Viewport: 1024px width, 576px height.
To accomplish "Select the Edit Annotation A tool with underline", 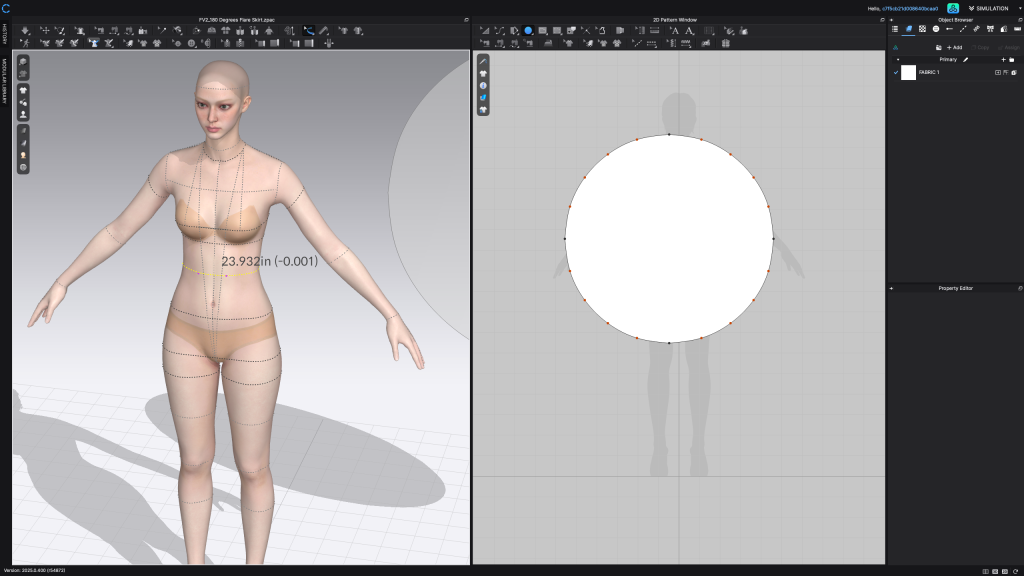I will (x=690, y=31).
